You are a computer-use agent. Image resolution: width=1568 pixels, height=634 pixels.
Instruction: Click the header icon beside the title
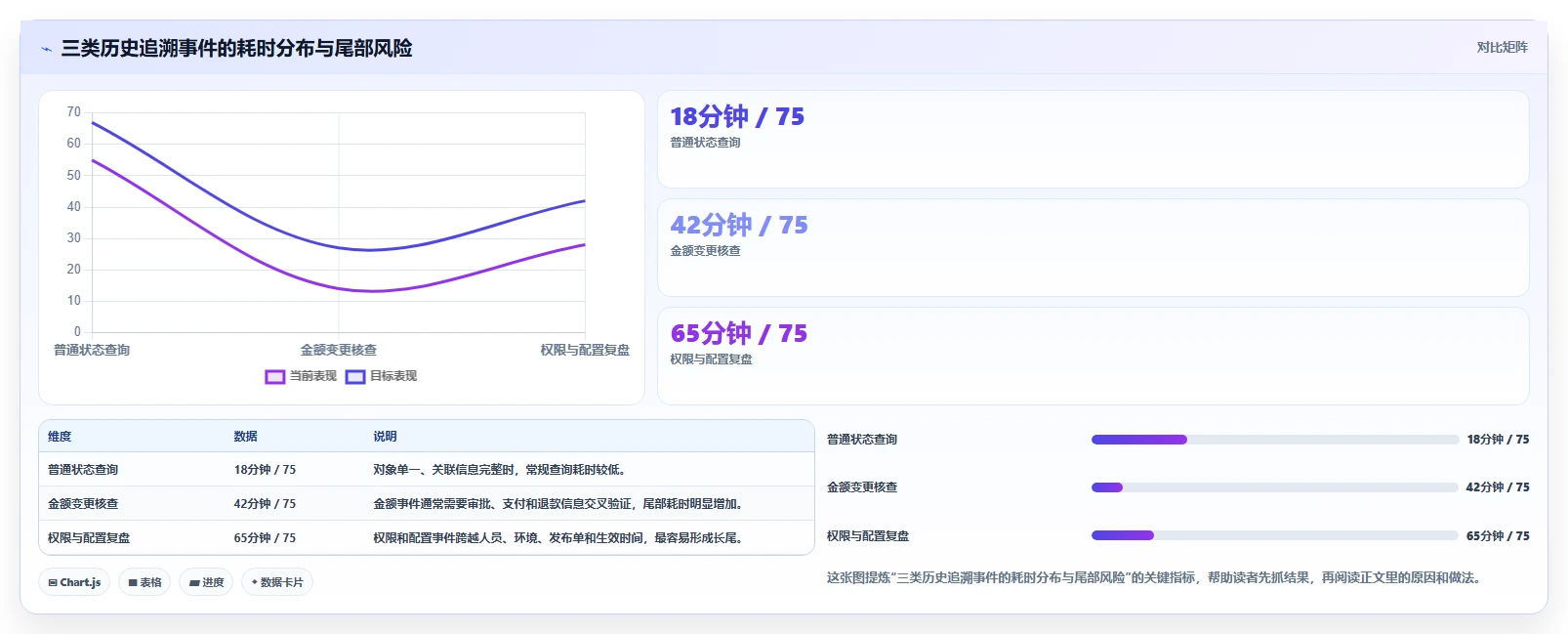[x=46, y=49]
